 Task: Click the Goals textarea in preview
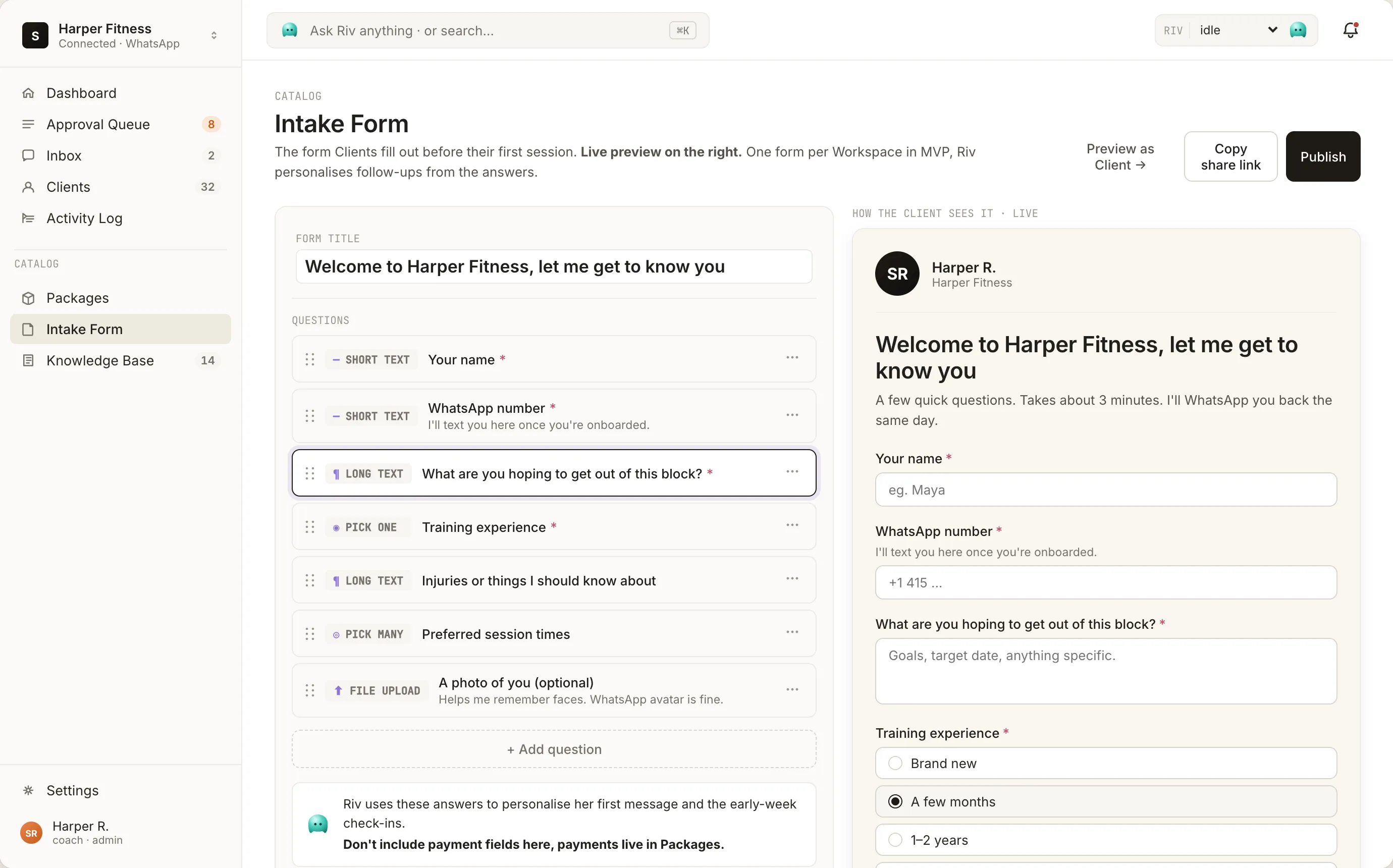point(1106,671)
